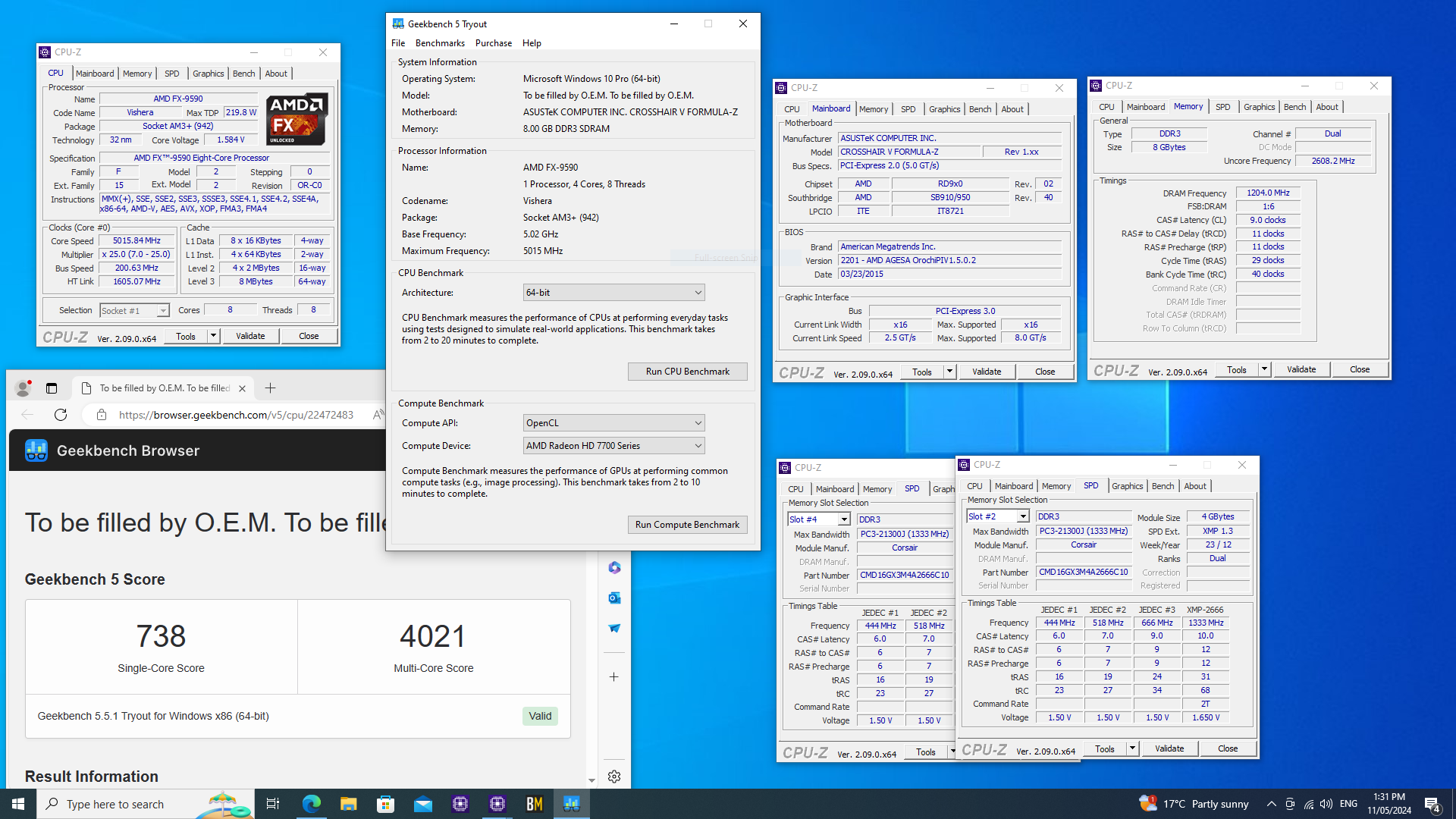Click Run CPU Benchmark button
This screenshot has height=819, width=1456.
(x=688, y=372)
